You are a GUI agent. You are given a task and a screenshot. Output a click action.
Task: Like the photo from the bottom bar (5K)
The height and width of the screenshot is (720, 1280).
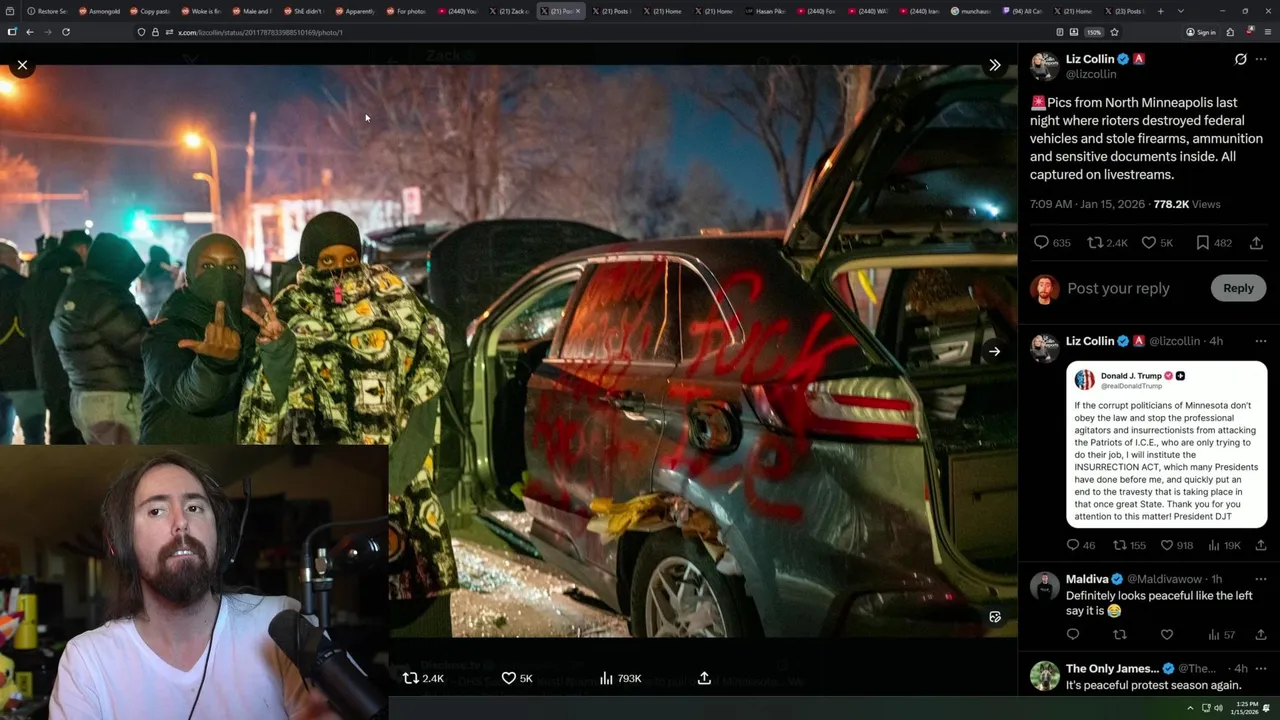point(516,678)
